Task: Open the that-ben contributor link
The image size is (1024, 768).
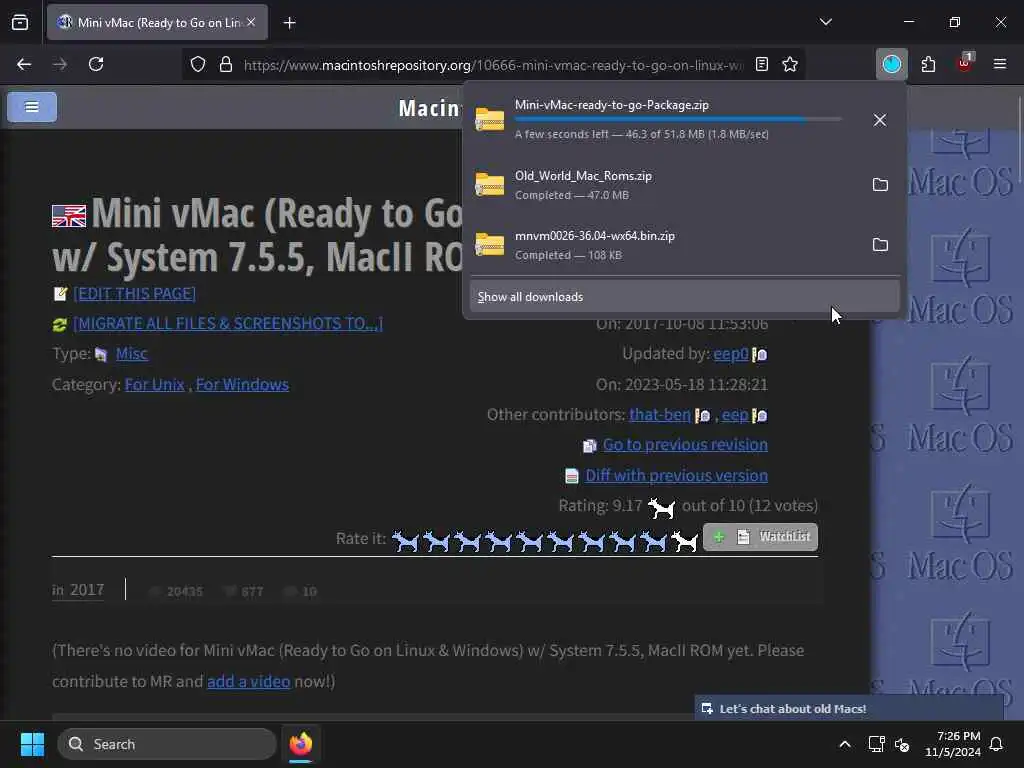Action: click(x=660, y=415)
